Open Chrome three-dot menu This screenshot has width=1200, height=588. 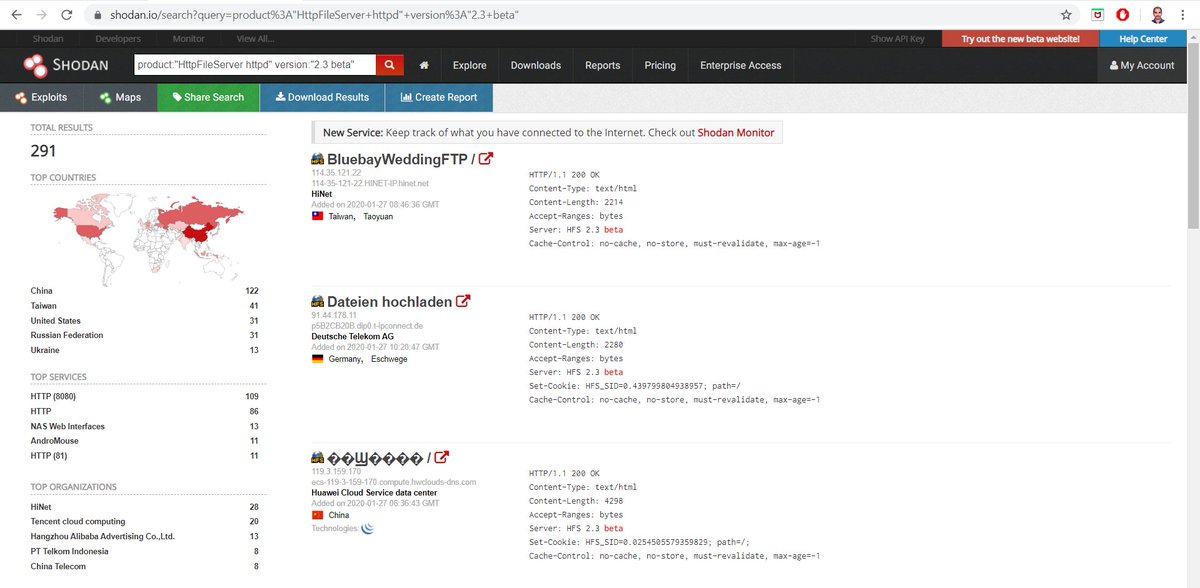coord(1185,15)
